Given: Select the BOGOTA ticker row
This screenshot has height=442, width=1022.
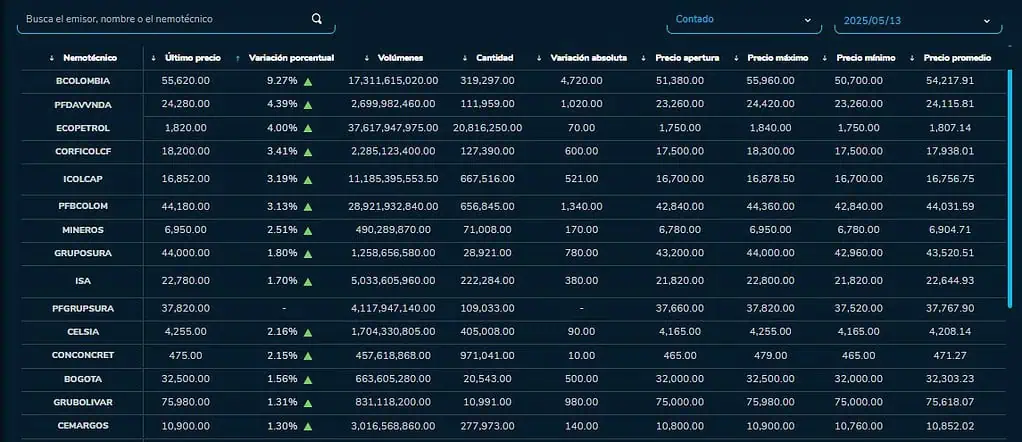Looking at the screenshot, I should (514, 379).
